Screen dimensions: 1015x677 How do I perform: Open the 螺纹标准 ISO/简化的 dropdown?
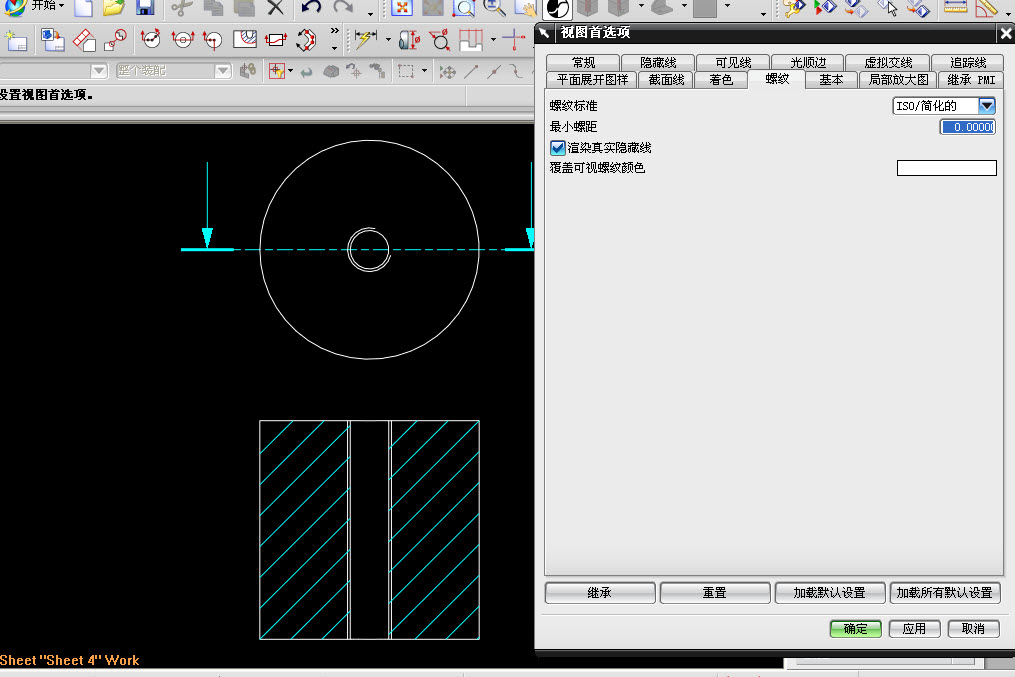(944, 105)
